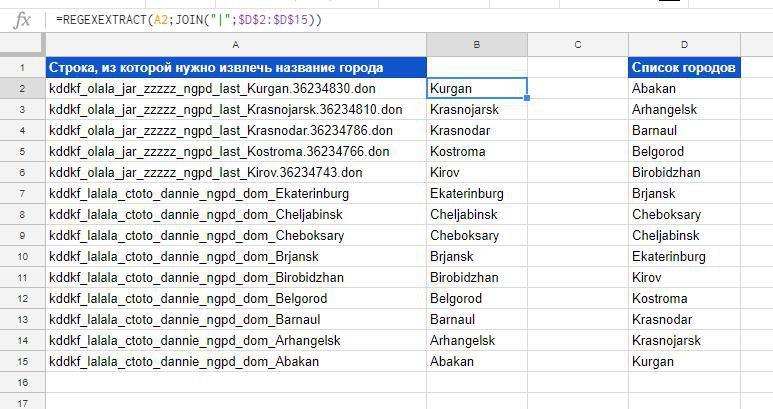Select cell B12 containing Belgorod
The image size is (773, 409).
(477, 299)
